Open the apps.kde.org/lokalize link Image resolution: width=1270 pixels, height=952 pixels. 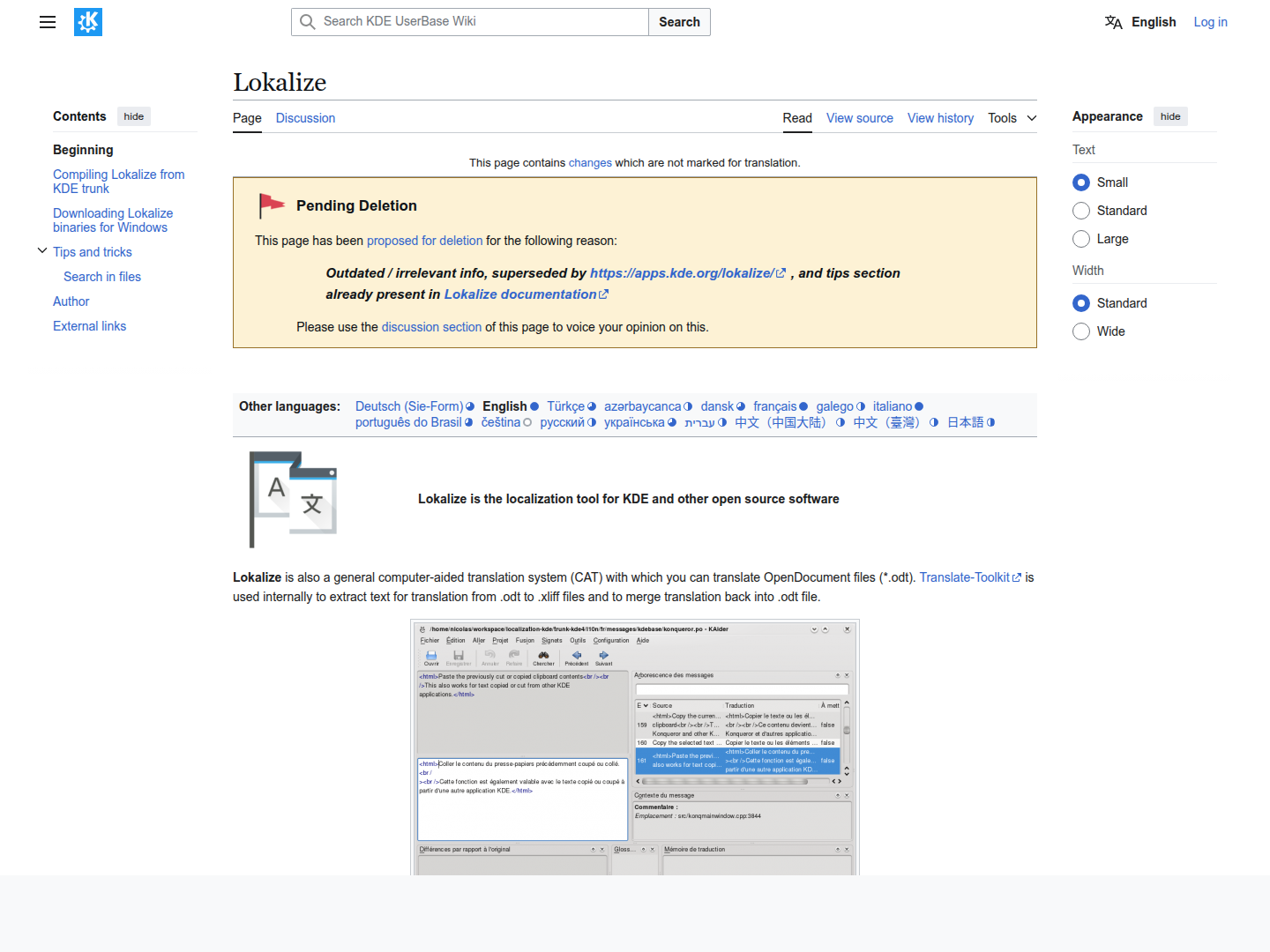(x=687, y=273)
